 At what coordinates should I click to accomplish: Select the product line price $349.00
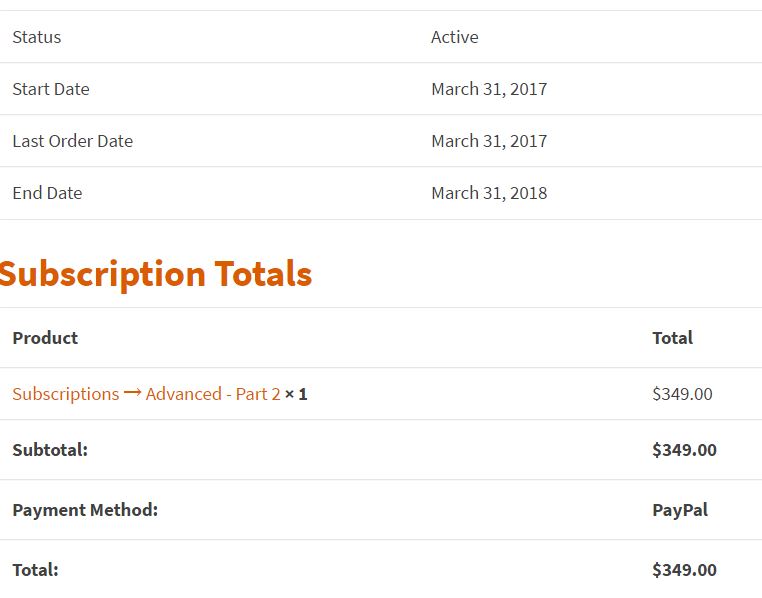(x=682, y=394)
